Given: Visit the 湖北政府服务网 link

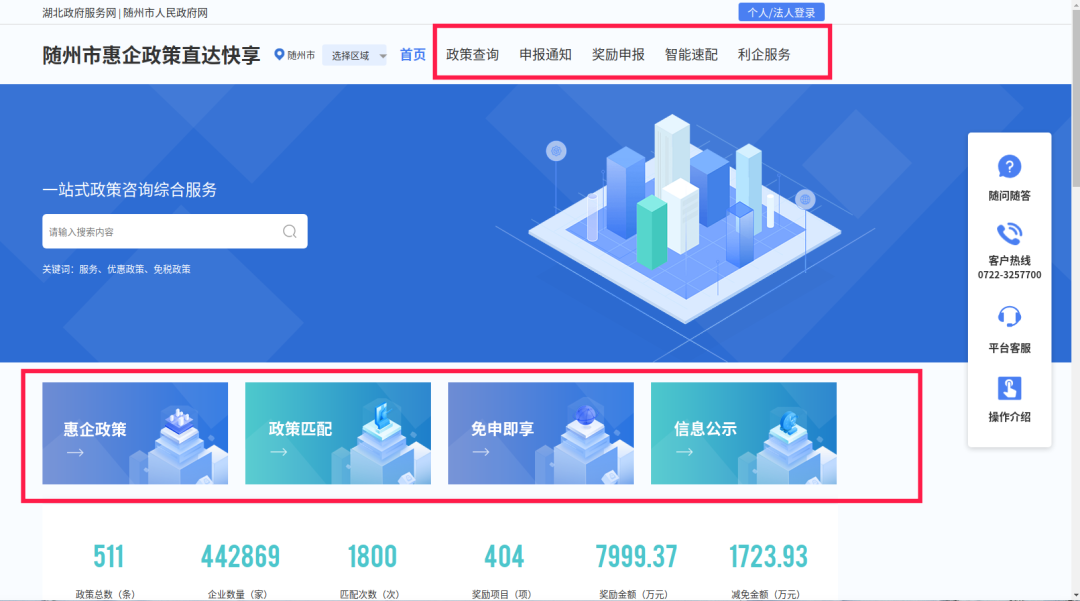Looking at the screenshot, I should pos(79,13).
